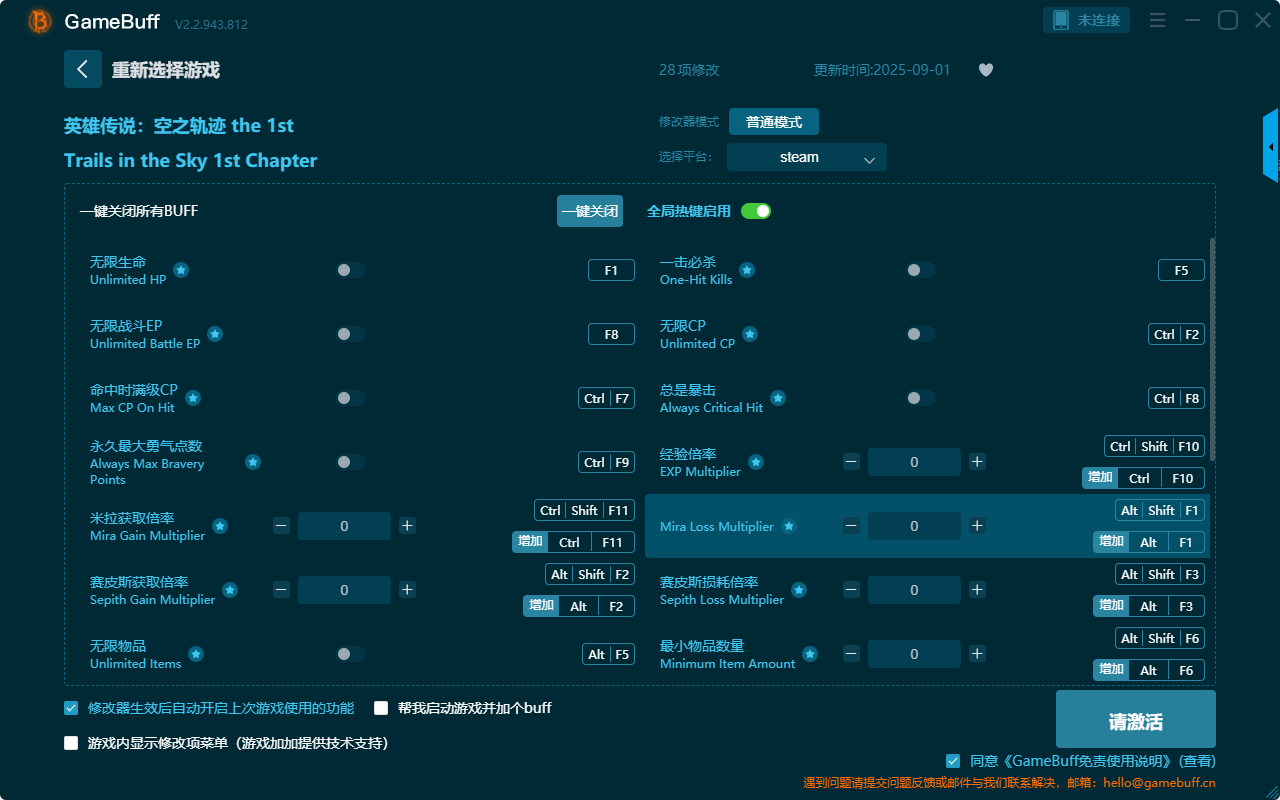Enable Unlimited CP switch

tap(921, 334)
